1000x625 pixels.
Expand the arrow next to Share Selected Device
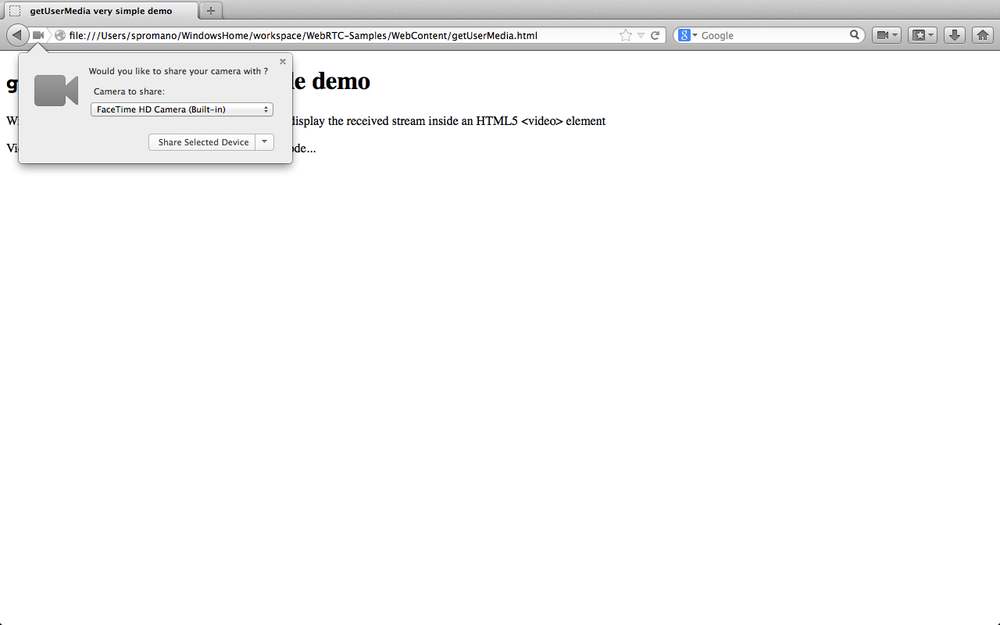coord(264,142)
